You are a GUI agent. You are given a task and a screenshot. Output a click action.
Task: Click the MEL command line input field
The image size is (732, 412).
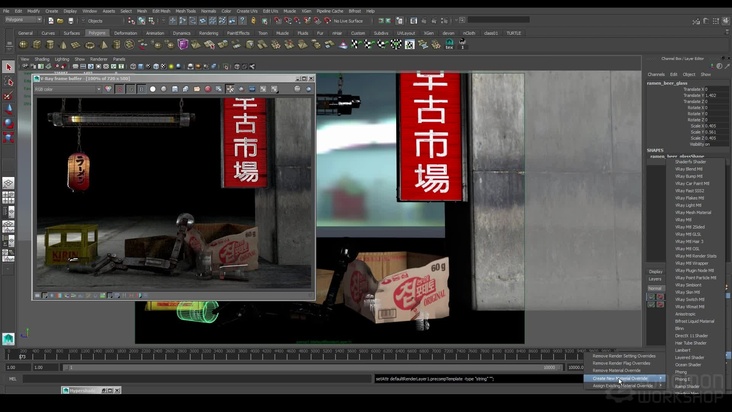[x=197, y=379]
